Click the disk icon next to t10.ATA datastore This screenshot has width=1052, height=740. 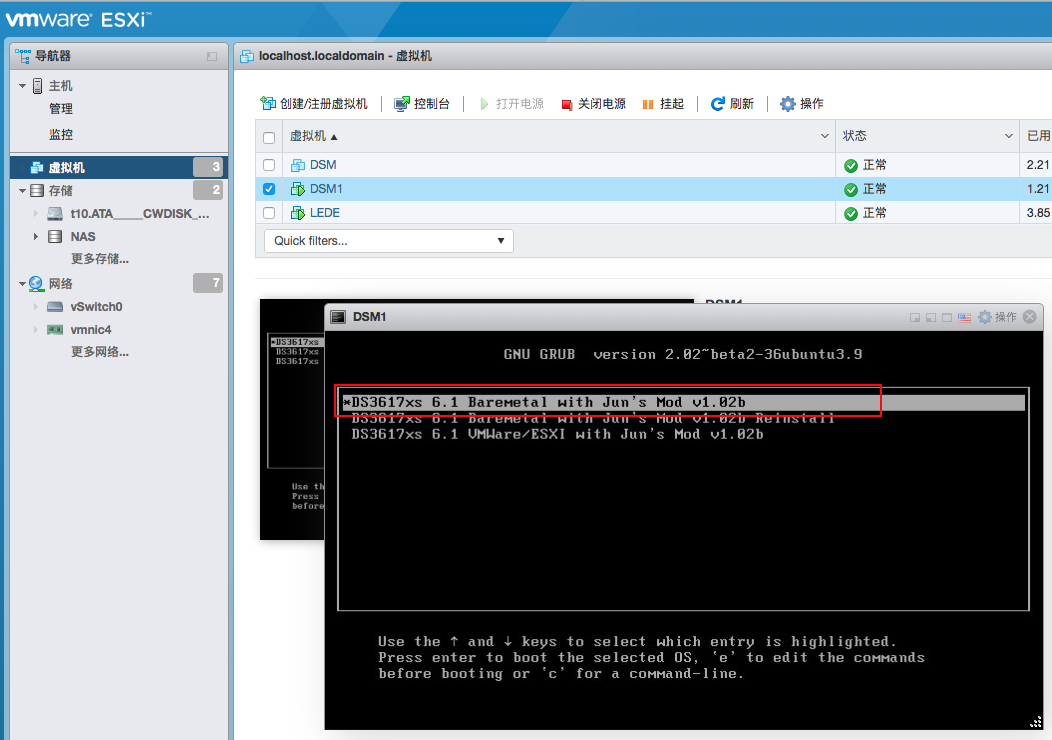point(55,214)
